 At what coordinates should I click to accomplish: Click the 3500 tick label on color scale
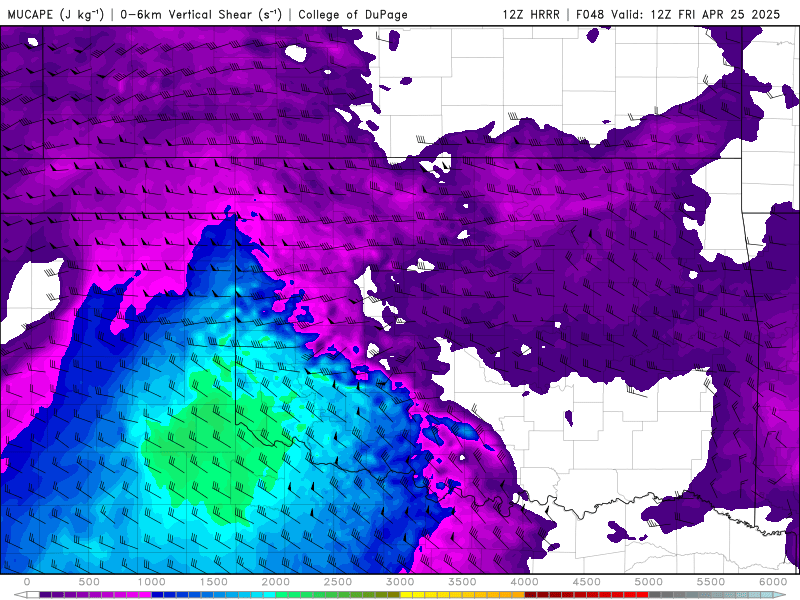[462, 582]
